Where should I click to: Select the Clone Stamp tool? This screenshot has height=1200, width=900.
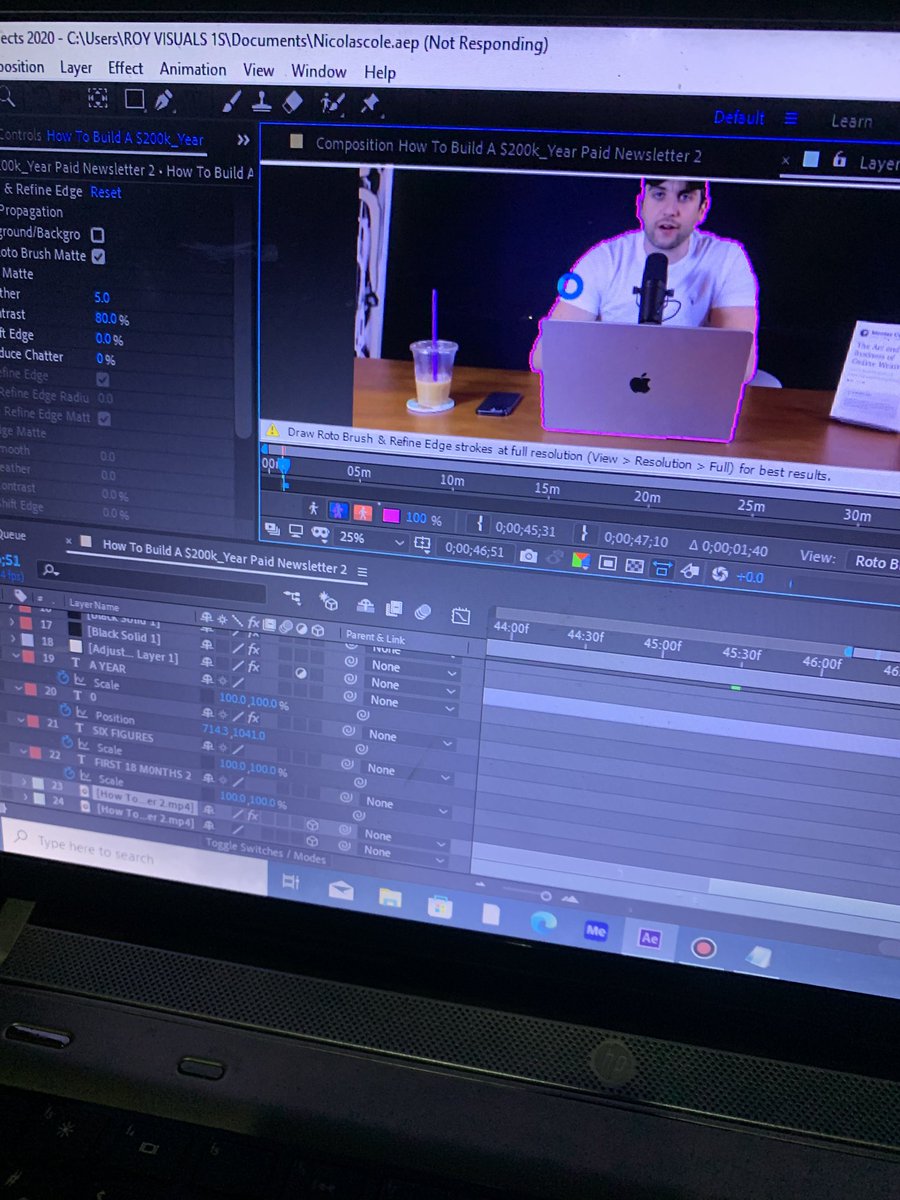[261, 101]
